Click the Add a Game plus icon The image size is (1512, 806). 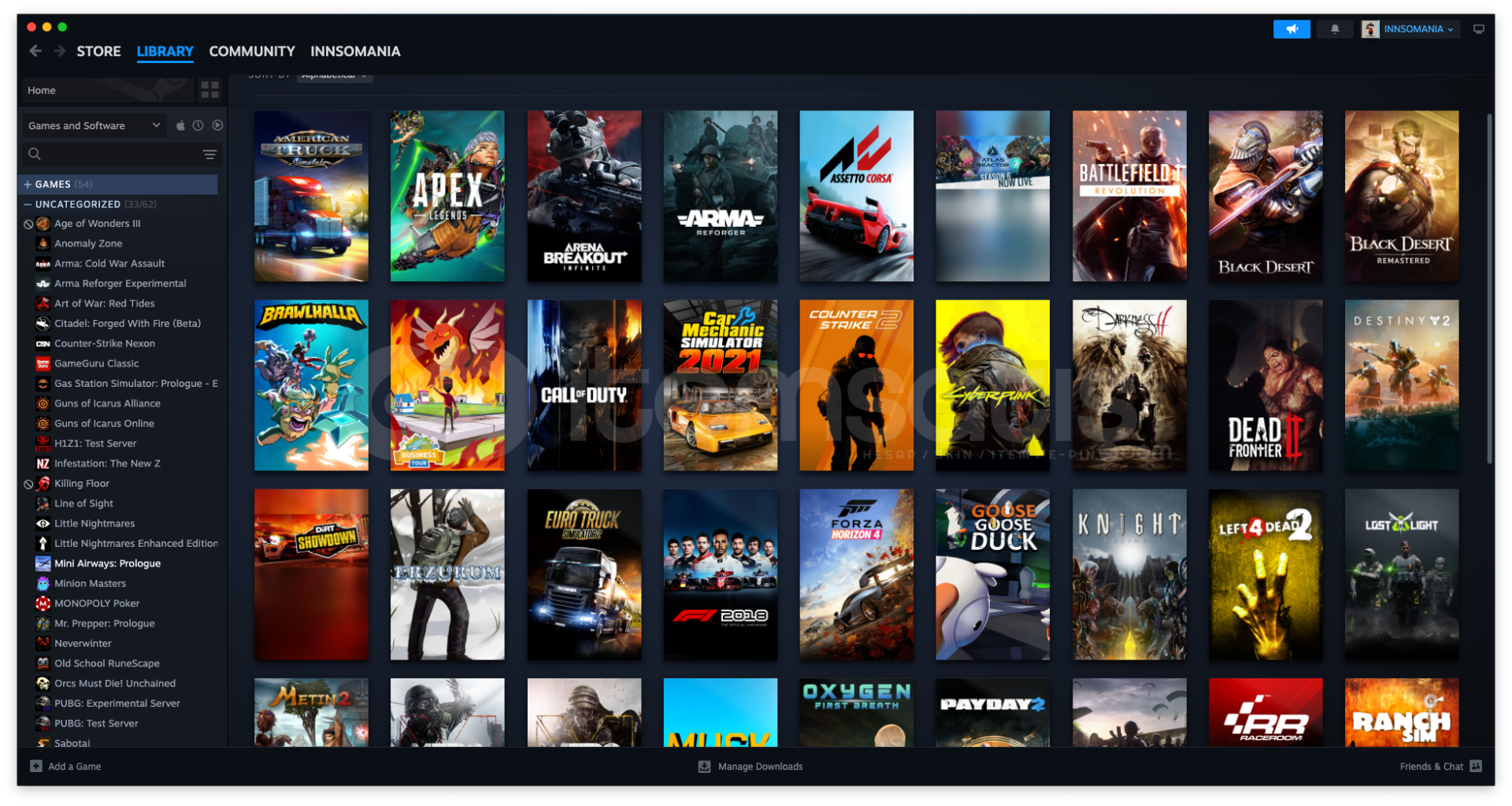pyautogui.click(x=36, y=767)
